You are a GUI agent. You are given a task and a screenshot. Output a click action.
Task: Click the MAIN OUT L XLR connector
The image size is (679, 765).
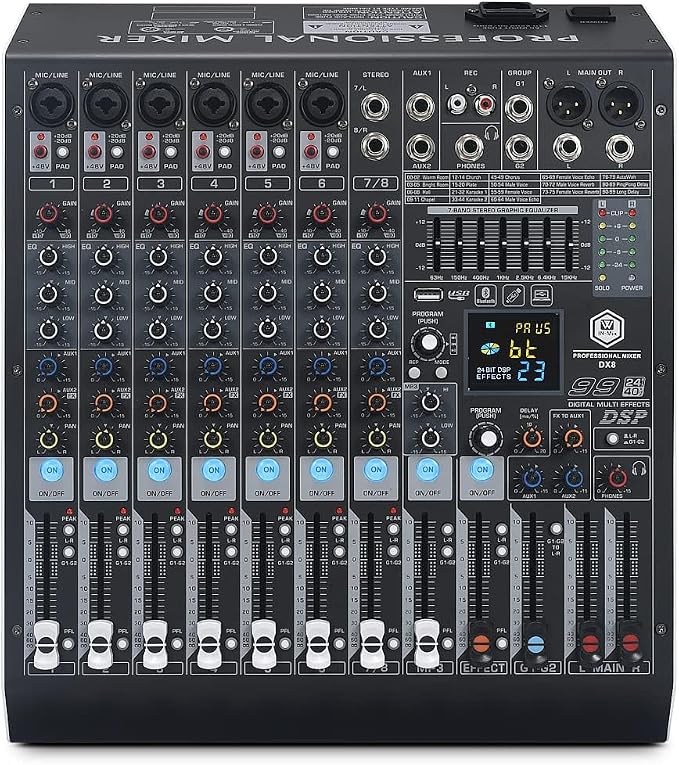568,103
